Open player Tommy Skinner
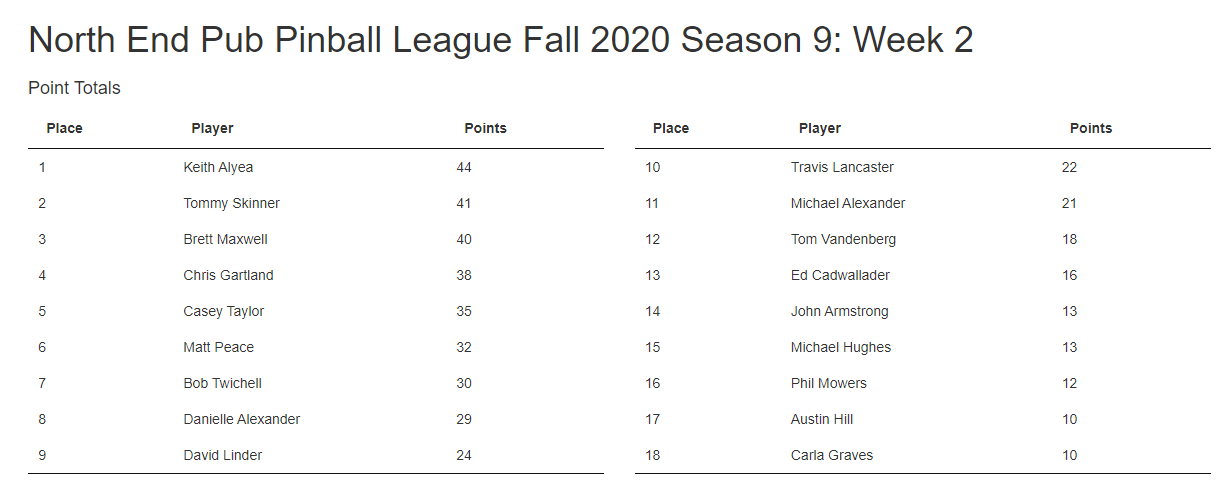 coord(231,203)
